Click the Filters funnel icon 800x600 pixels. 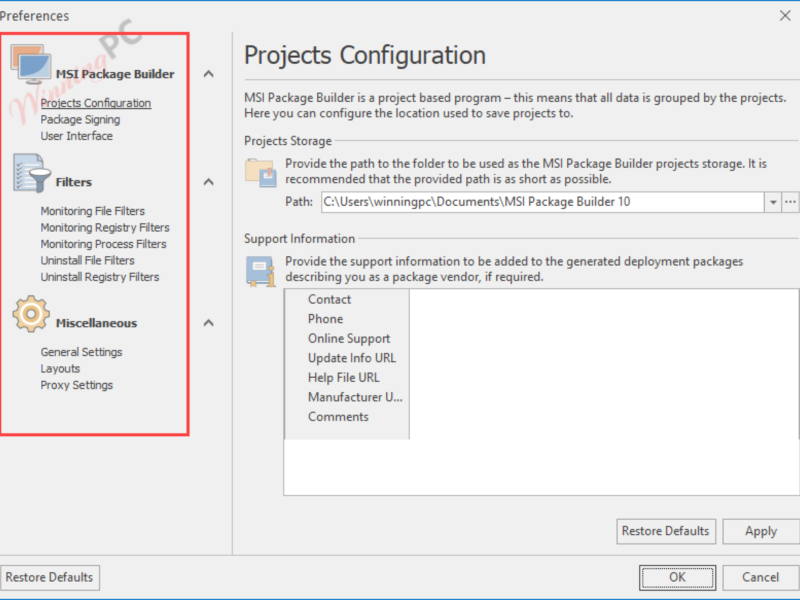pos(32,173)
